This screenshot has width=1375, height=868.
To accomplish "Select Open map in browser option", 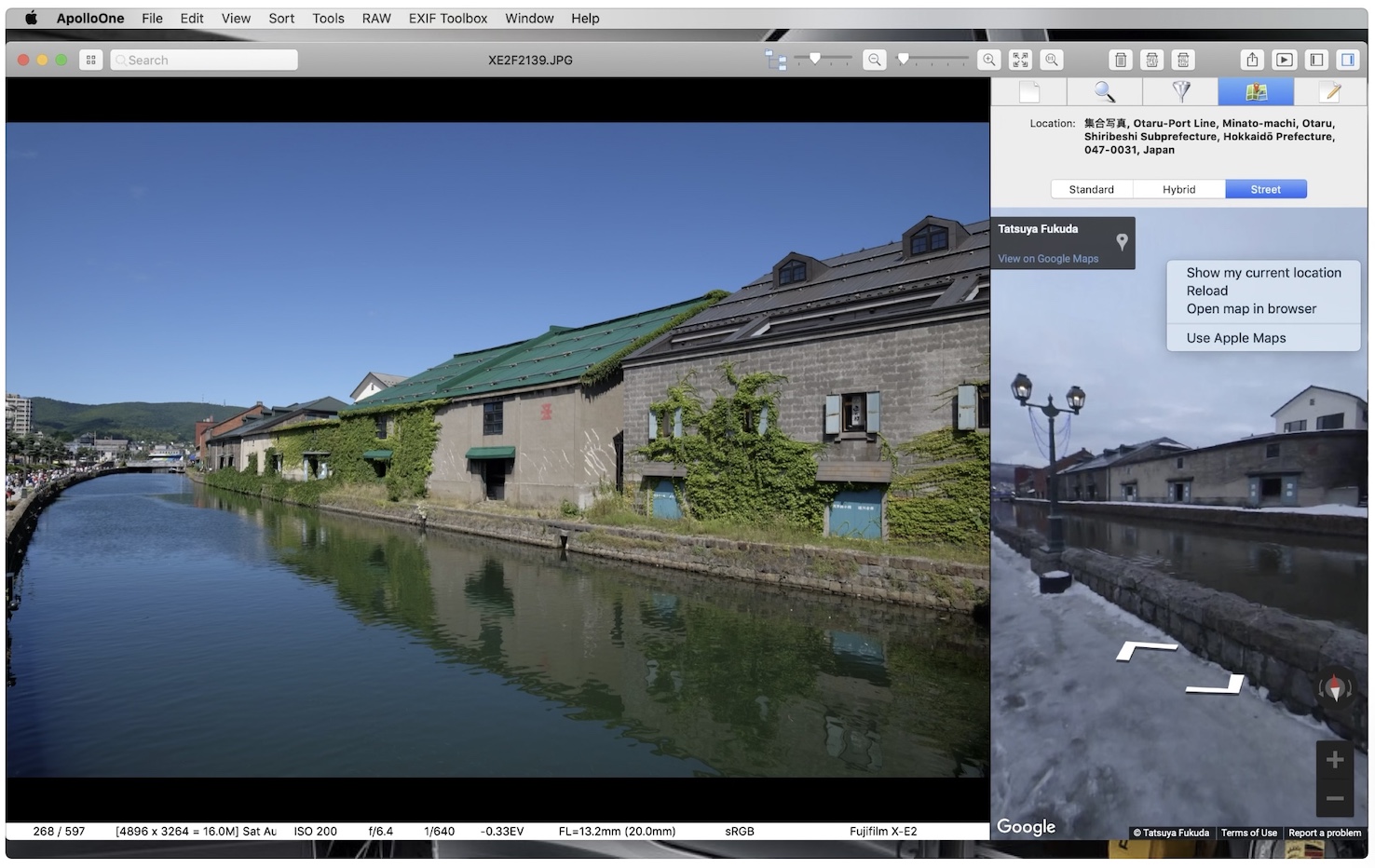I will point(1251,308).
